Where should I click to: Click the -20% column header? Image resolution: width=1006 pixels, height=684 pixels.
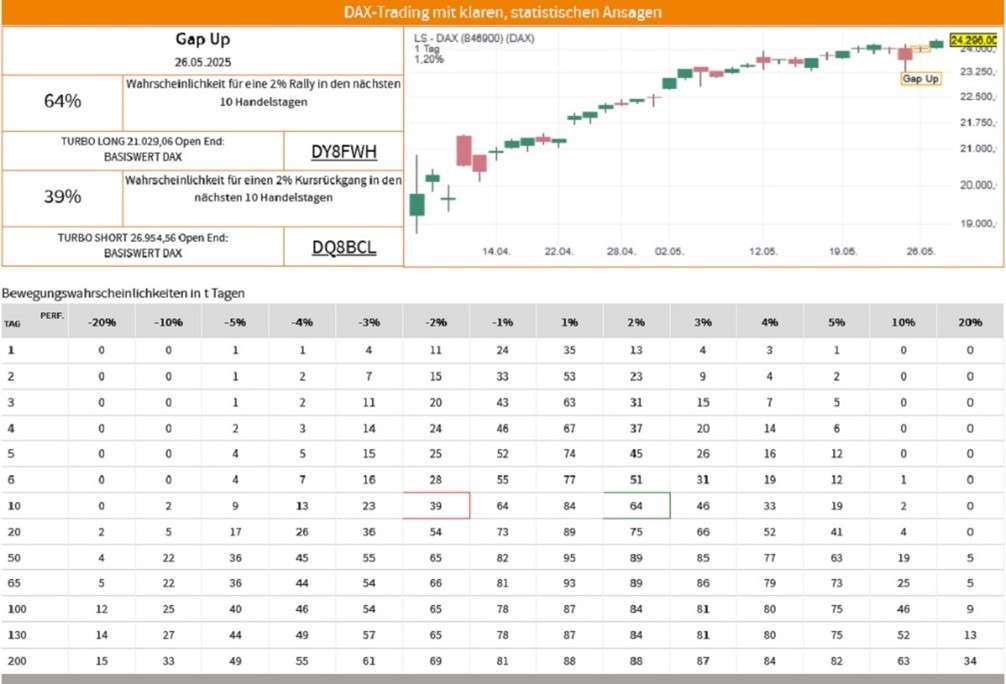pyautogui.click(x=101, y=322)
